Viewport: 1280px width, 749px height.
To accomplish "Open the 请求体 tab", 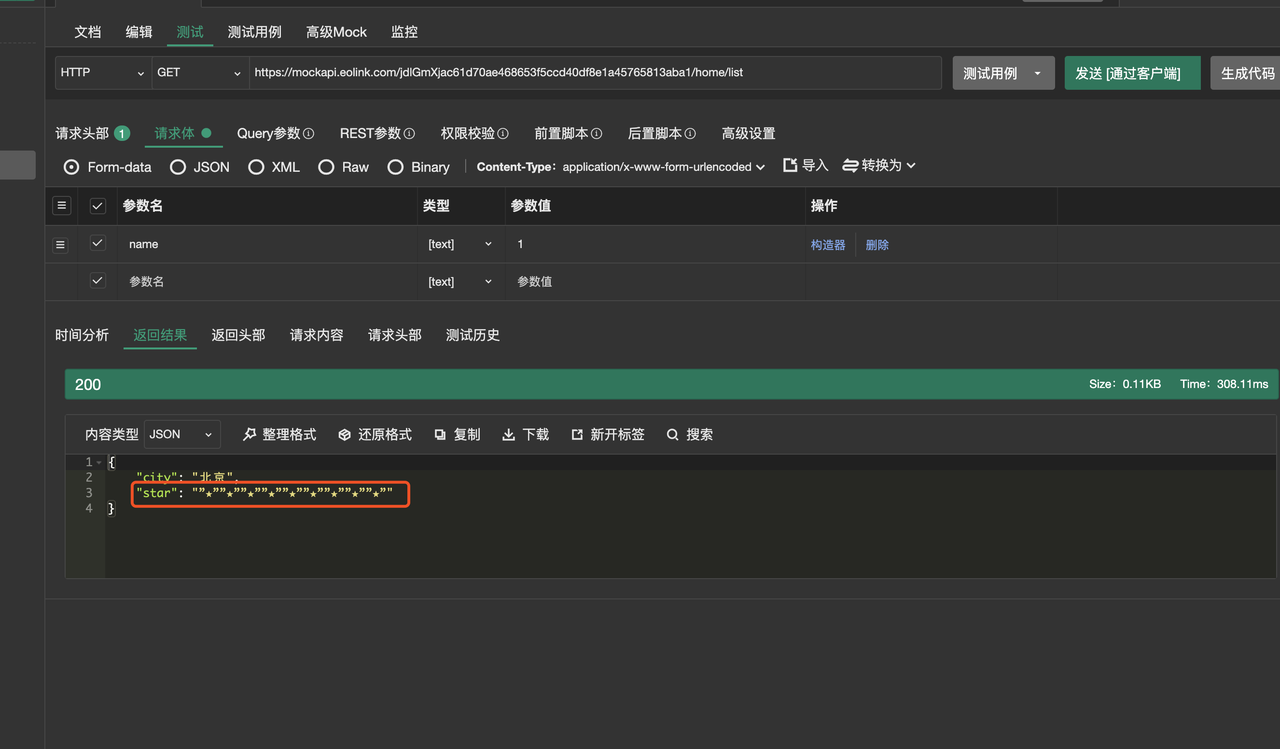I will tap(183, 133).
